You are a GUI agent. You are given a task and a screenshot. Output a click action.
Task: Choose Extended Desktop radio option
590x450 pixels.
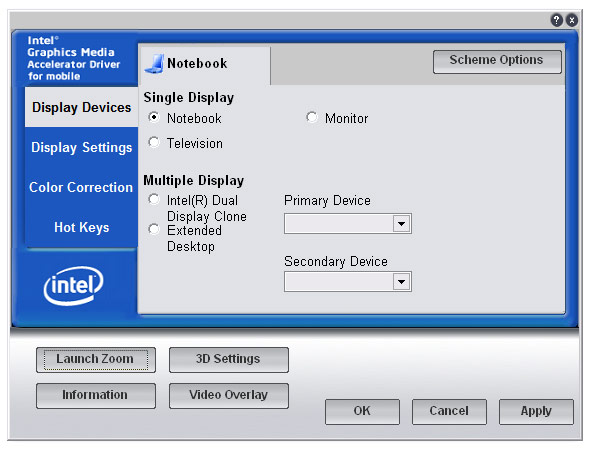tap(154, 229)
